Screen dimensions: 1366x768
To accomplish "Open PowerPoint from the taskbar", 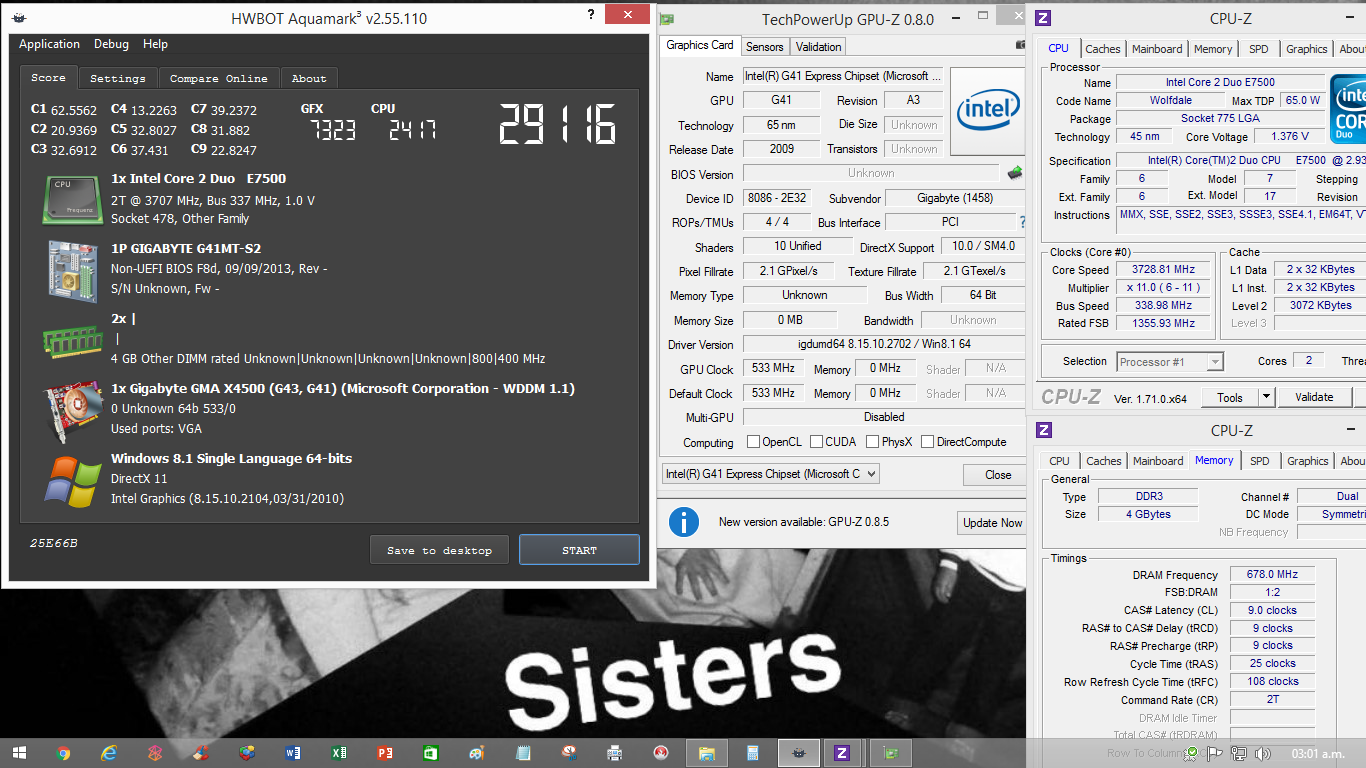I will click(385, 753).
